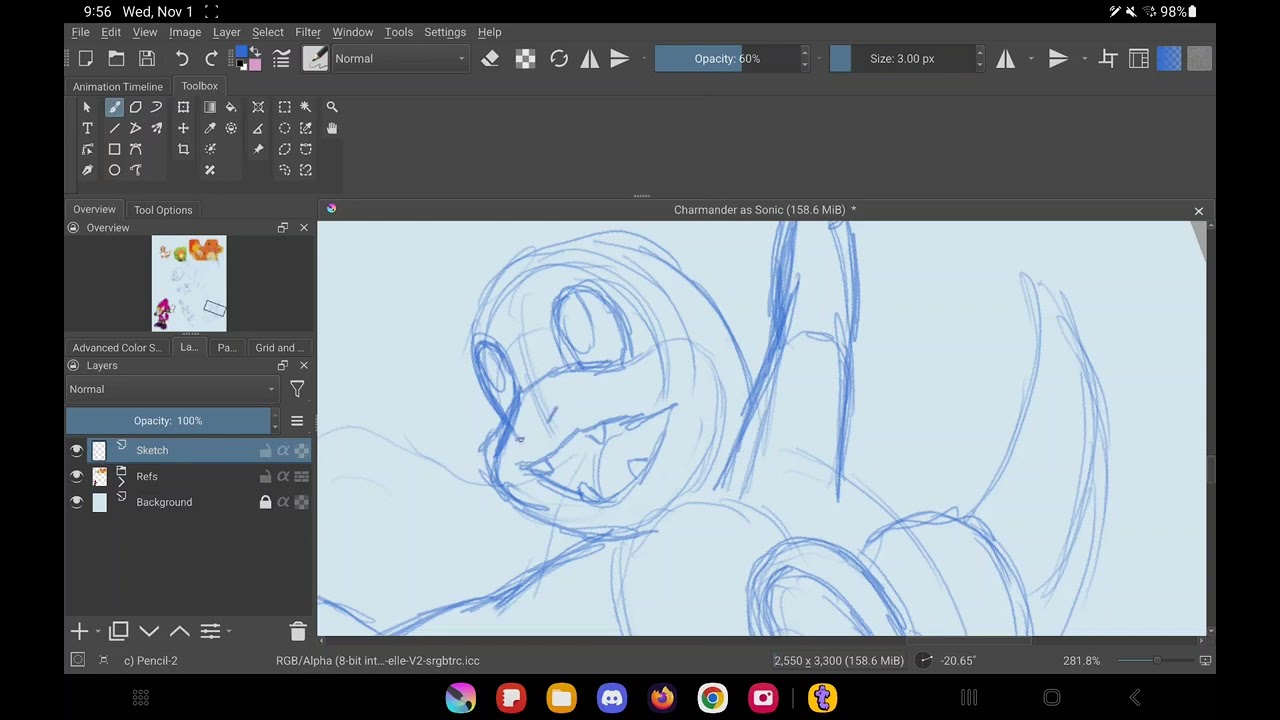Hide the Sketch layer
This screenshot has height=720, width=1280.
point(77,450)
